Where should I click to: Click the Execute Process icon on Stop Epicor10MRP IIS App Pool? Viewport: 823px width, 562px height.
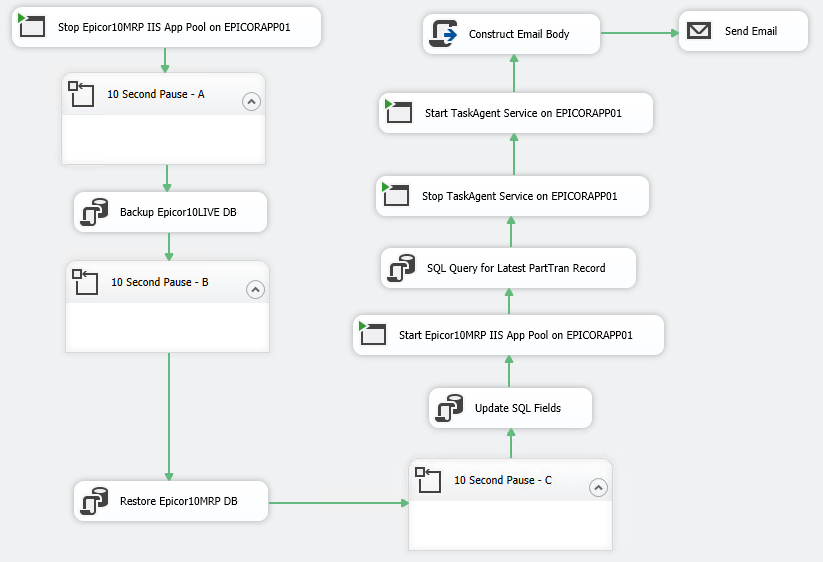[31, 25]
